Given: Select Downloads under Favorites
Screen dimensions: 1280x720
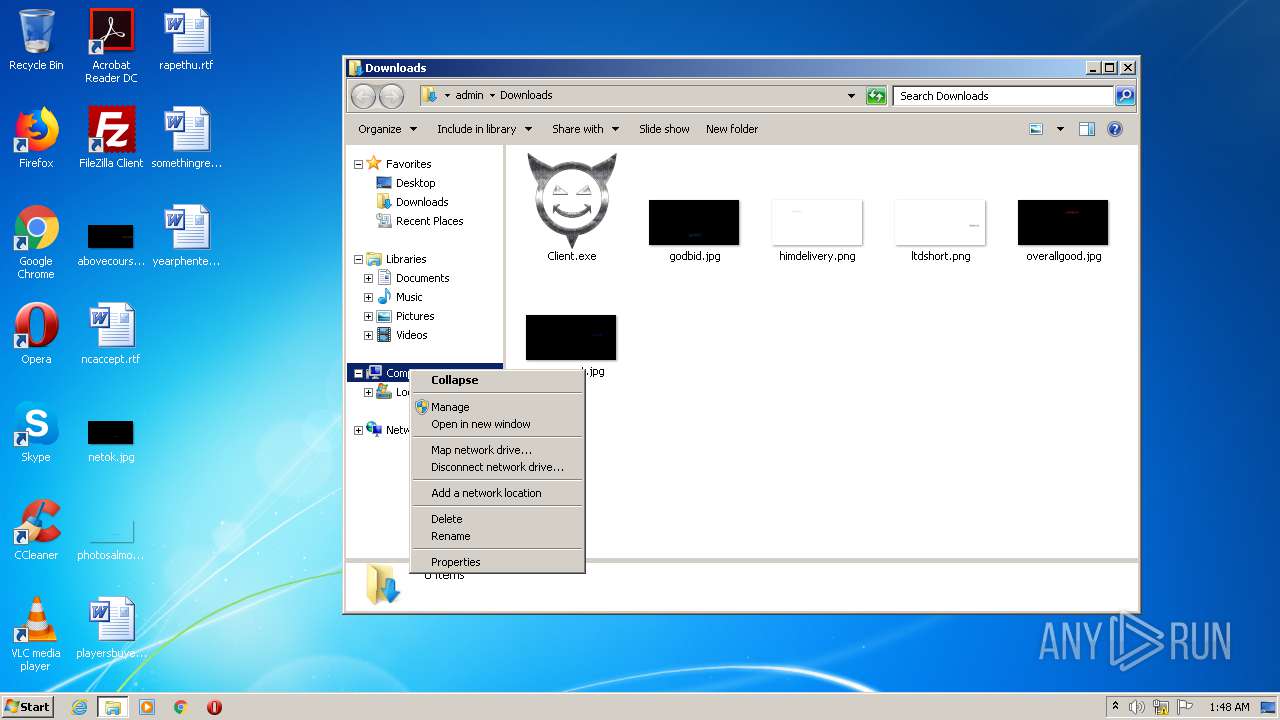Looking at the screenshot, I should 412,202.
